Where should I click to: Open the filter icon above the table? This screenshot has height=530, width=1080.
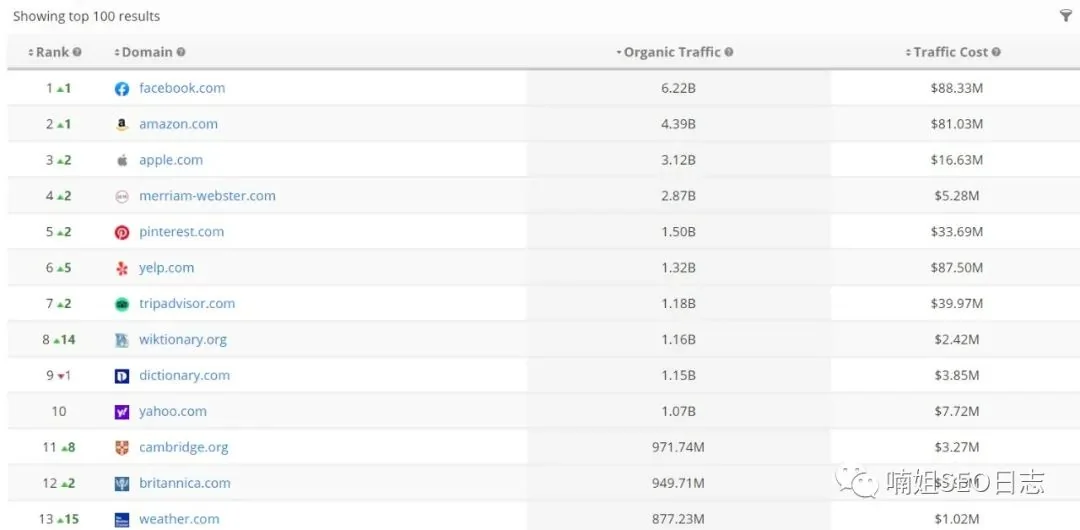tap(1065, 17)
